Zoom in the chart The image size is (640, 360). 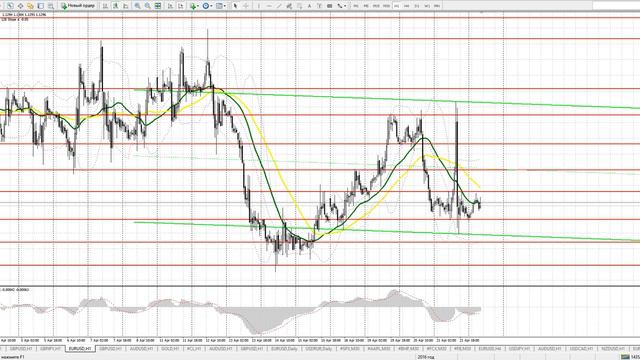(137, 6)
